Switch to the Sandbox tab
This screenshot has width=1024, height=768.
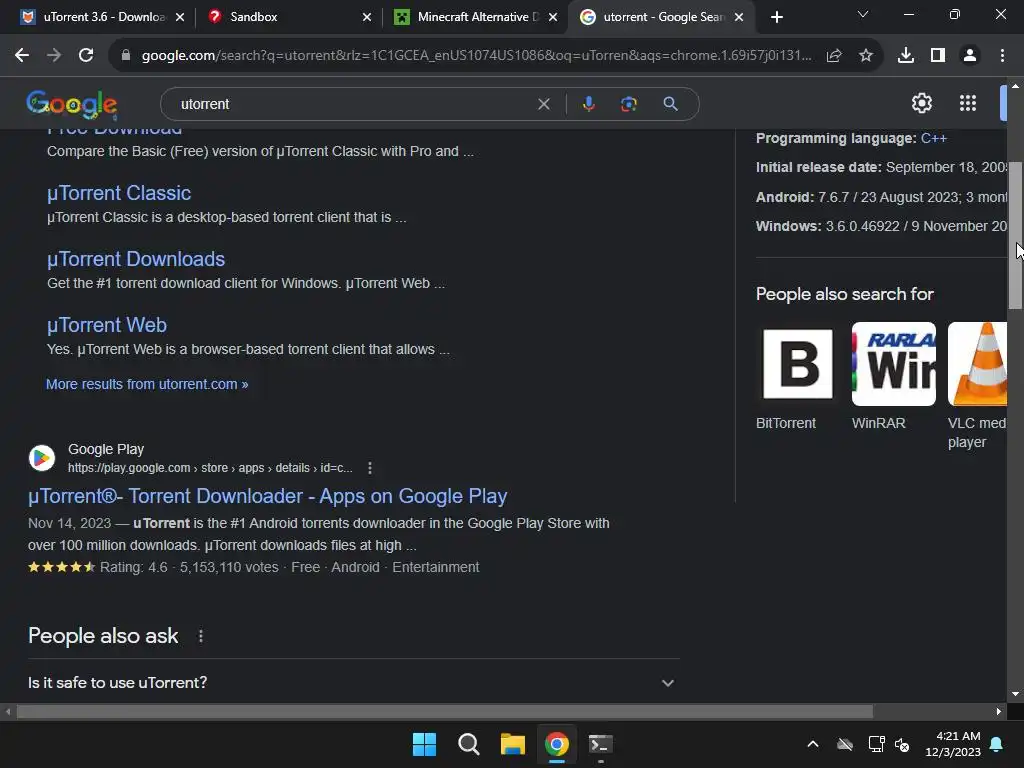[x=287, y=17]
